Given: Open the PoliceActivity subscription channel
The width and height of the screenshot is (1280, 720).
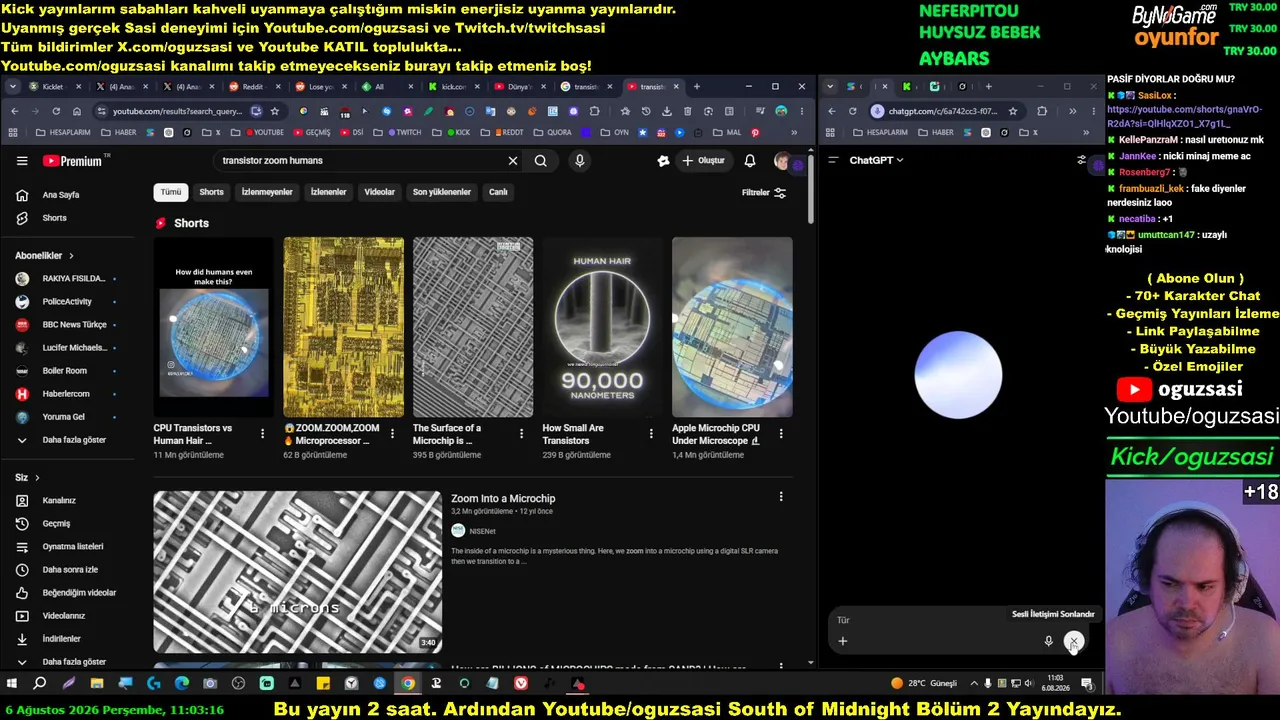Looking at the screenshot, I should [67, 302].
